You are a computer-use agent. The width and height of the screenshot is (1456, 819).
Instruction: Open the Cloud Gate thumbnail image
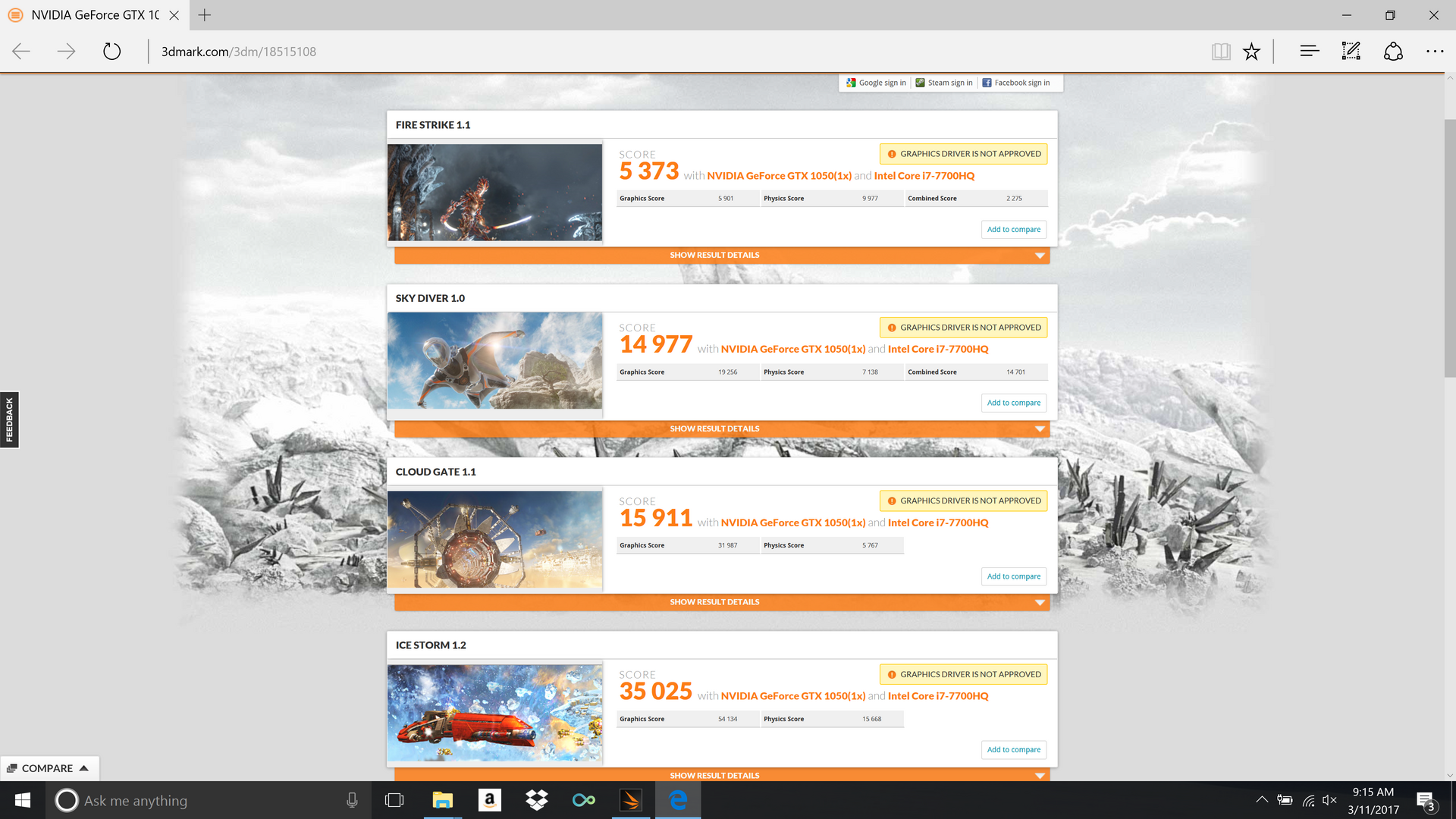[x=494, y=539]
